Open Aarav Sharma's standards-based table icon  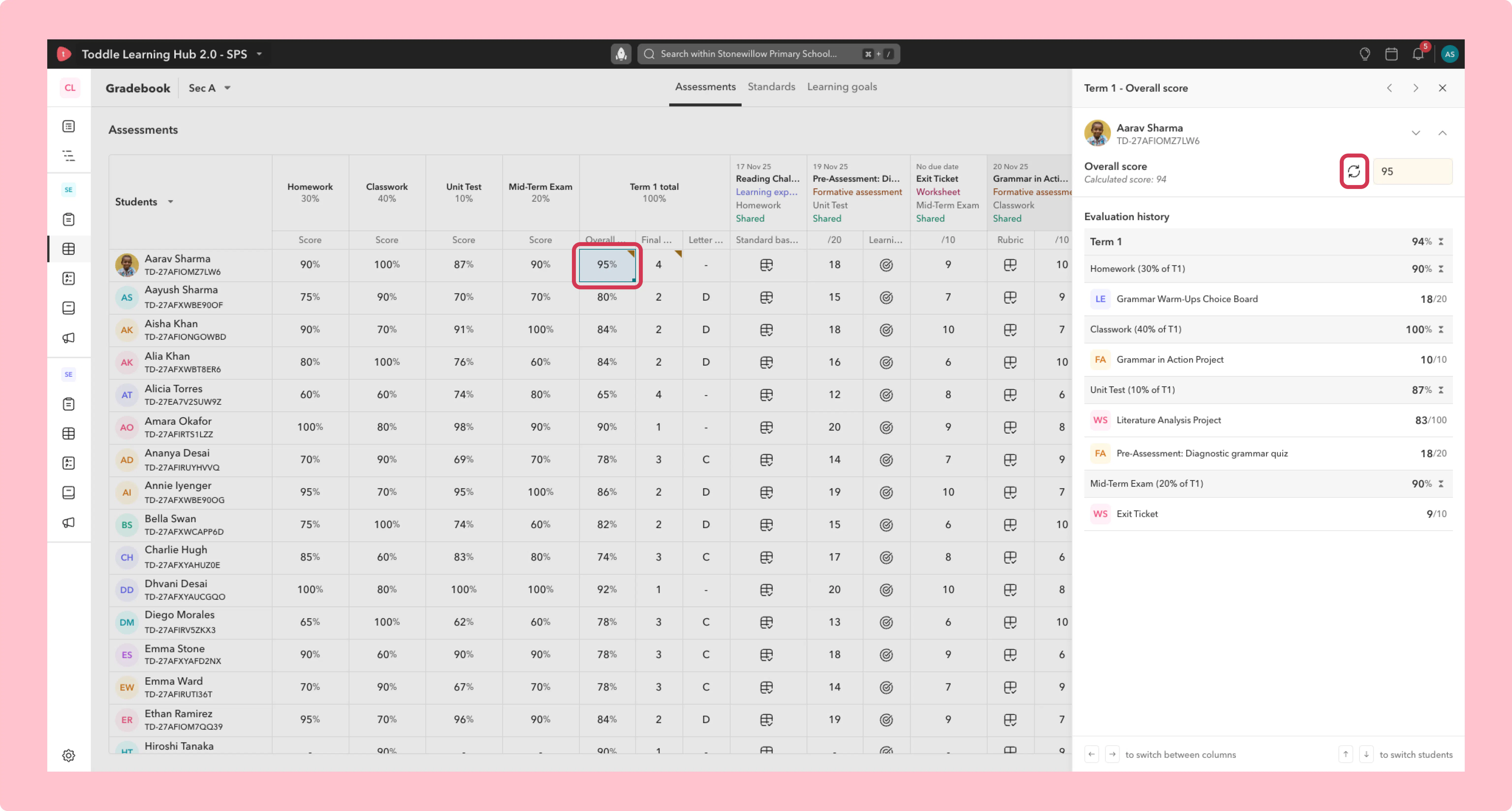pyautogui.click(x=766, y=265)
